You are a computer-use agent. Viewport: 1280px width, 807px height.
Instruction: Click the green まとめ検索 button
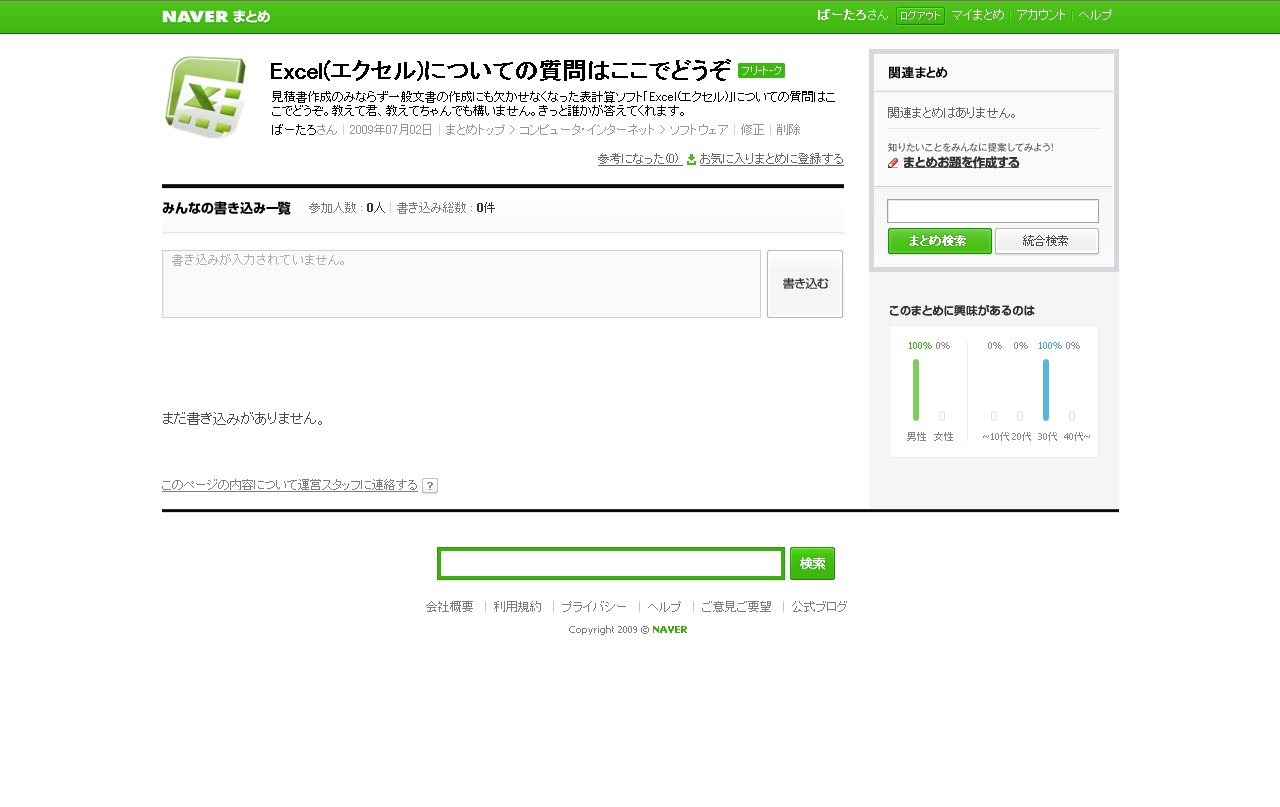click(940, 241)
